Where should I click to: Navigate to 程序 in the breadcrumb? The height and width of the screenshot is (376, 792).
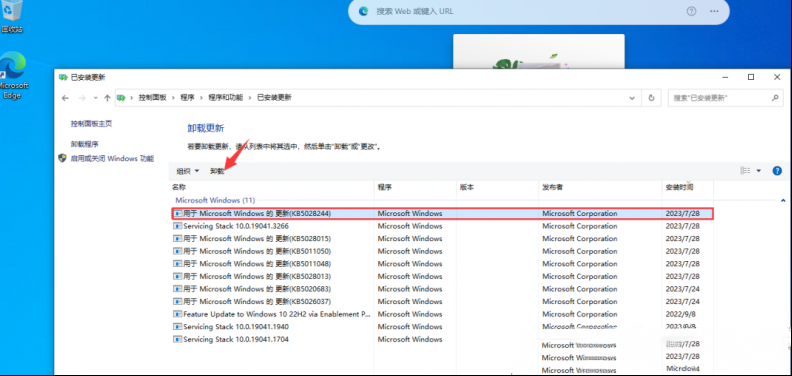[187, 98]
